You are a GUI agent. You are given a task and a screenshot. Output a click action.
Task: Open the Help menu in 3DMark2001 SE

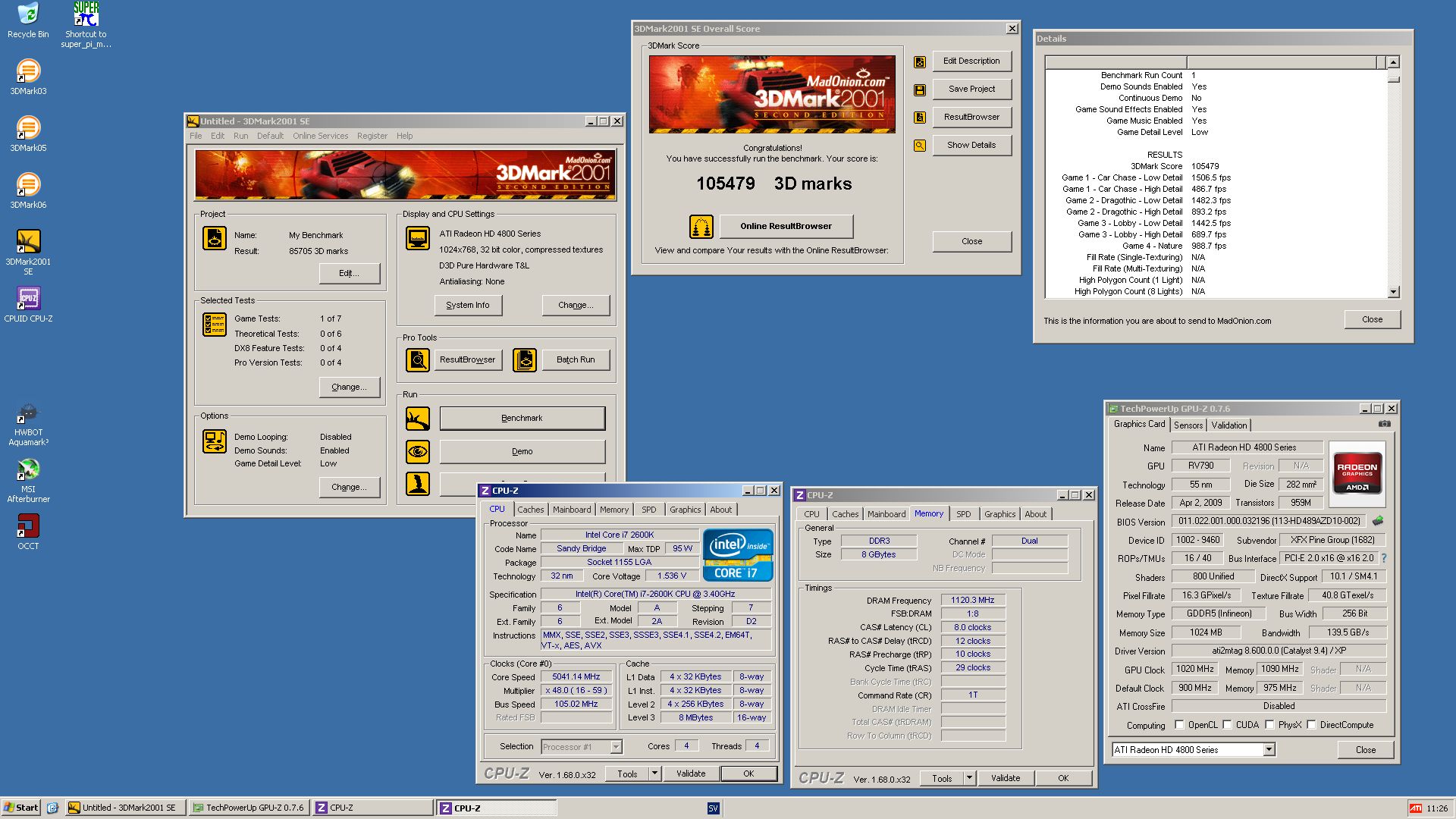tap(404, 136)
